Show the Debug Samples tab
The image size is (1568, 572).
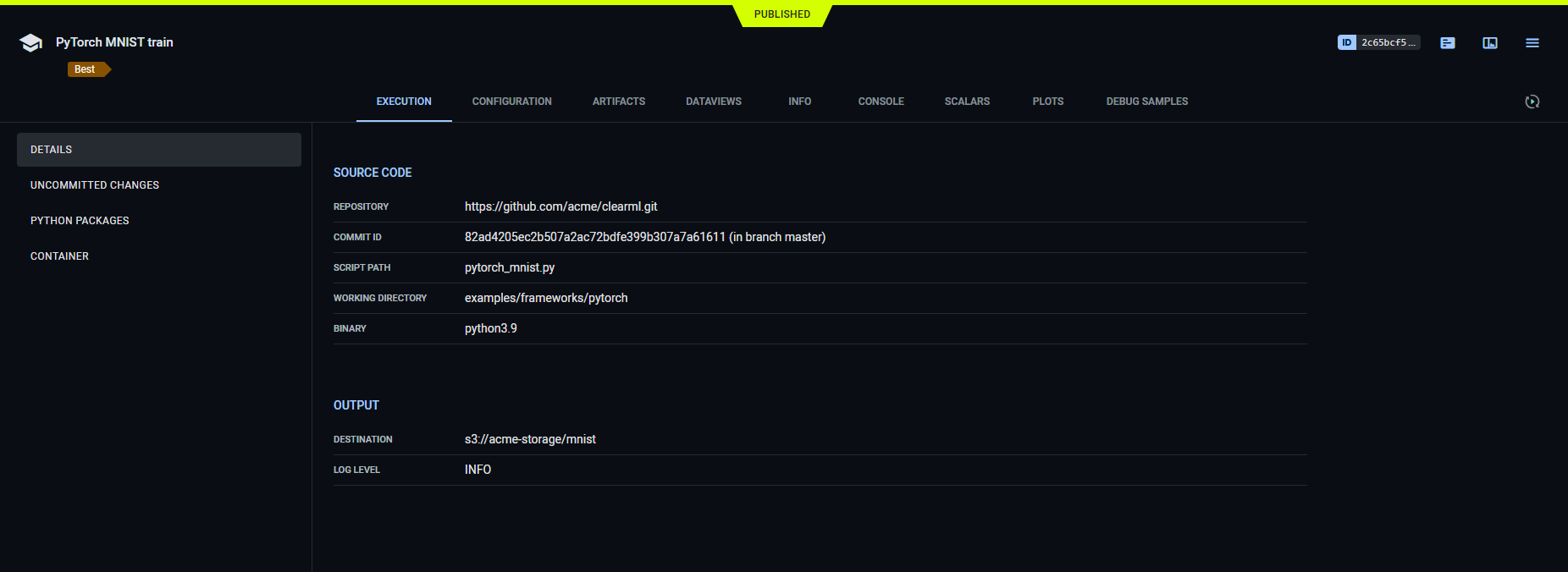[x=1146, y=102]
